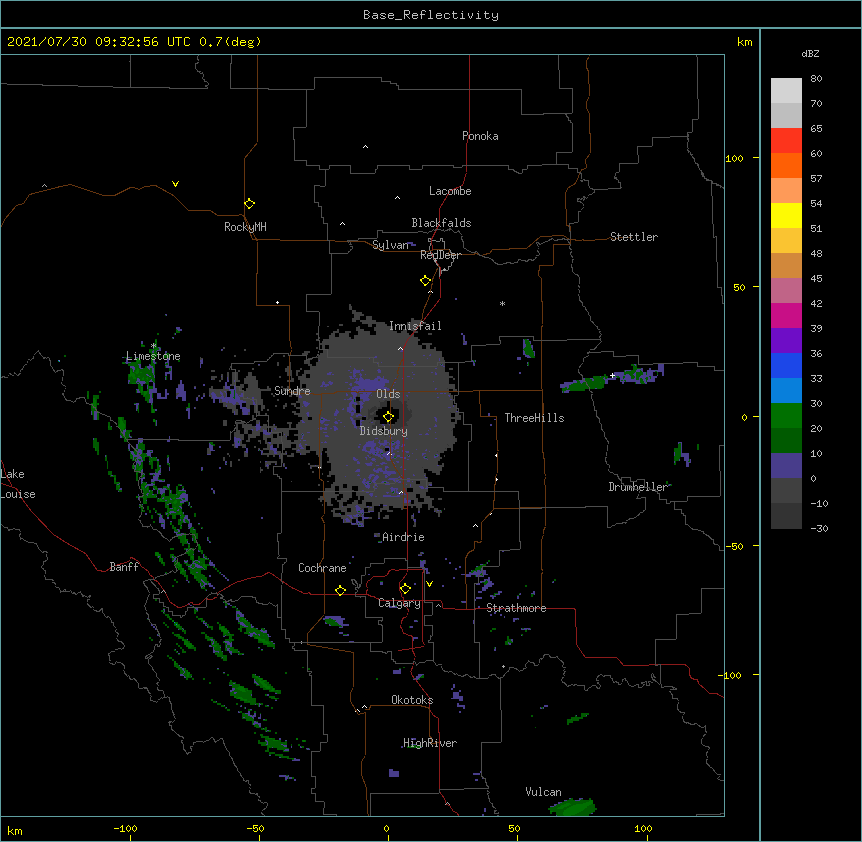Click the yellow diamond marker below Cochrane
This screenshot has width=862, height=842.
pyautogui.click(x=340, y=590)
